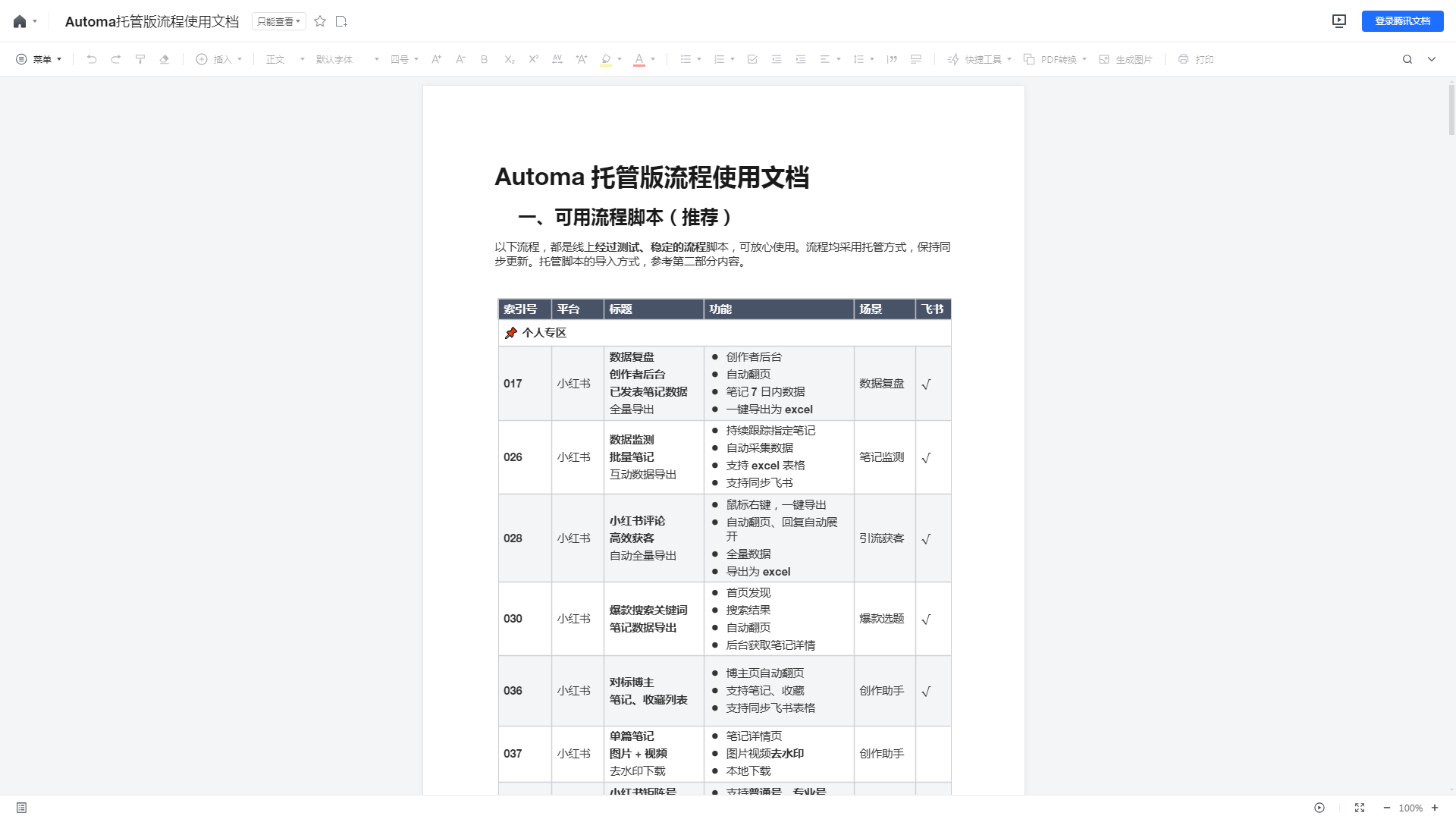Click the add-to-folder icon beside the star
Viewport: 1456px width, 819px height.
coord(341,21)
